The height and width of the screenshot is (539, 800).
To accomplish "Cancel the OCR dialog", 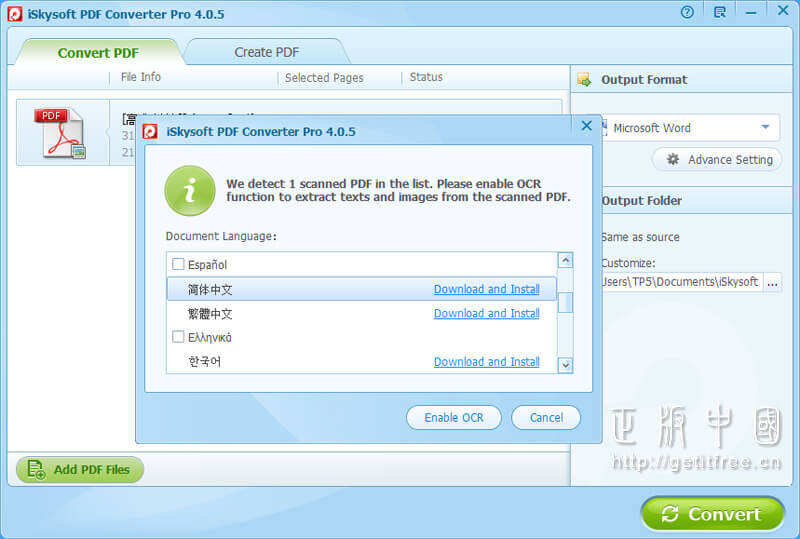I will (x=546, y=418).
